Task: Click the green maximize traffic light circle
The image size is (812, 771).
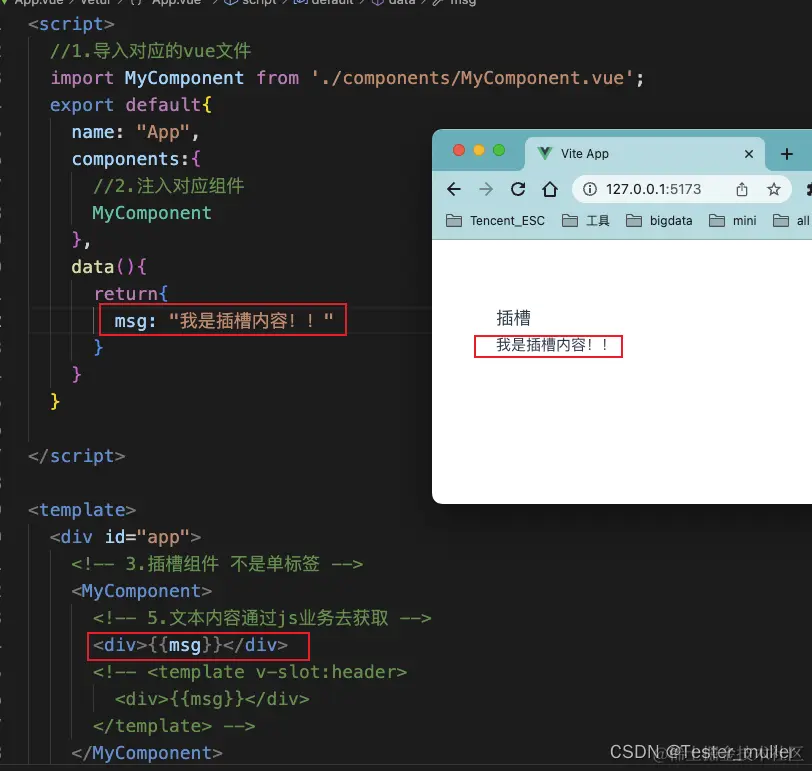Action: pyautogui.click(x=499, y=150)
